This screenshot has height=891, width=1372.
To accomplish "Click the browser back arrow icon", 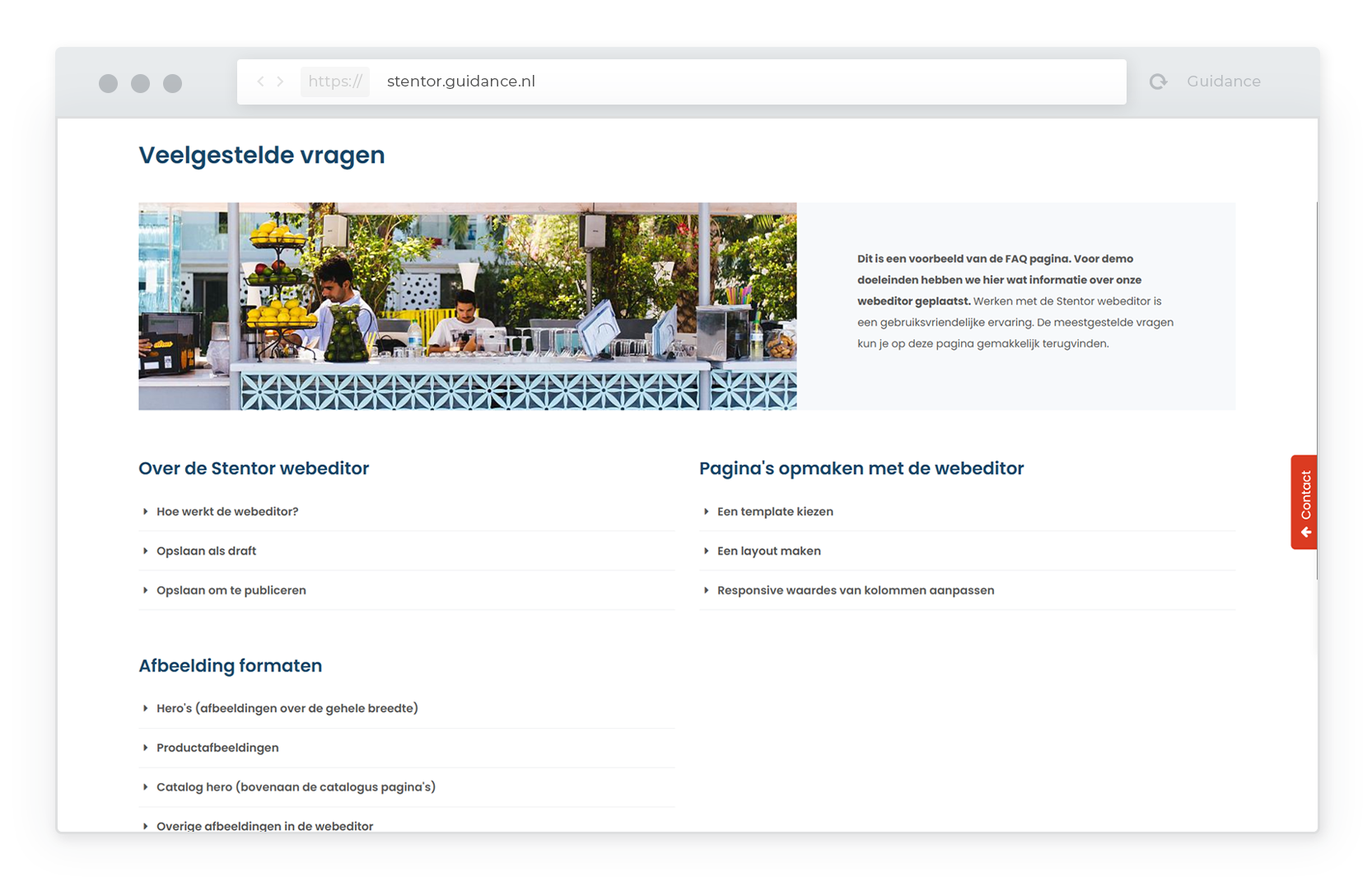I will tap(260, 82).
